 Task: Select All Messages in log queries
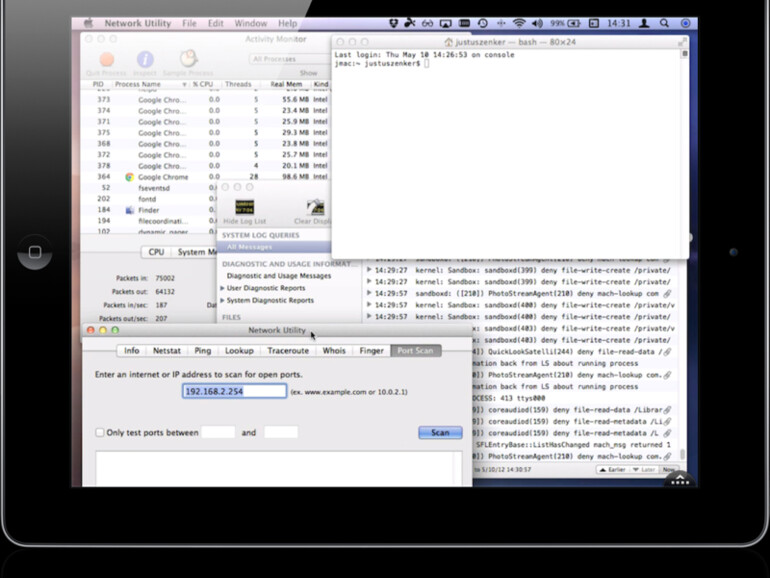(250, 246)
